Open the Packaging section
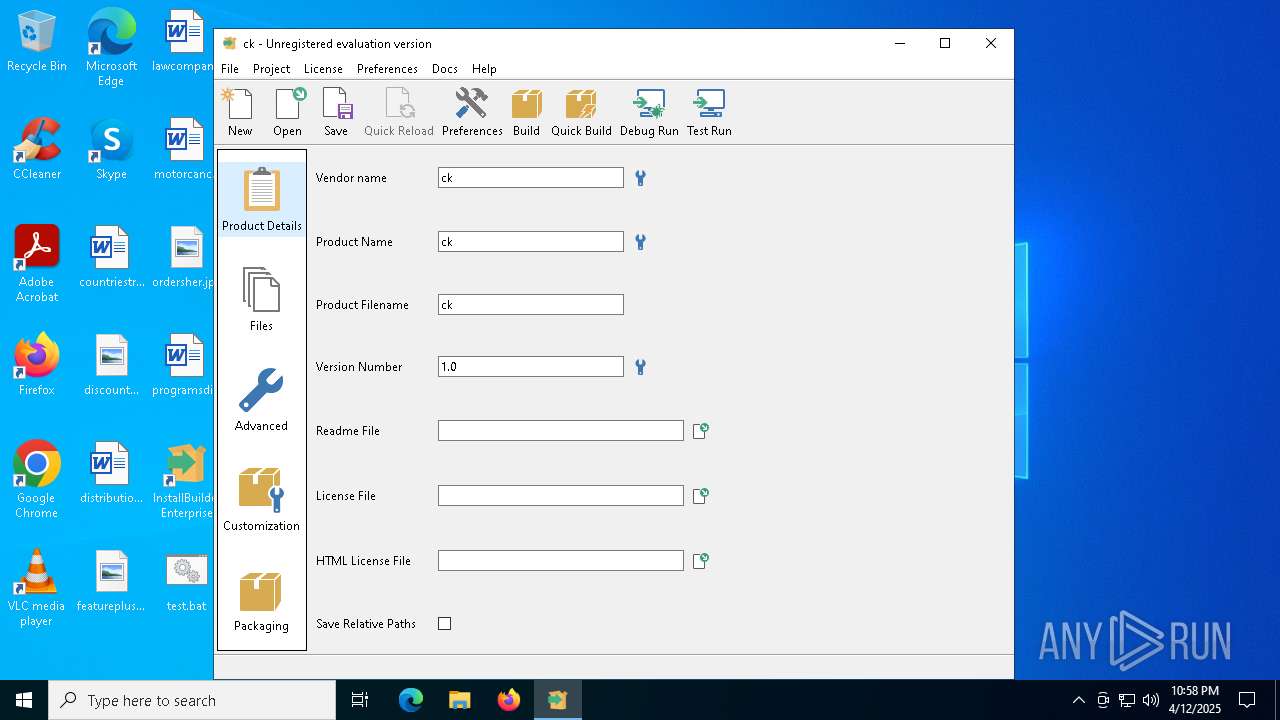Screen dimensions: 1280x720 coord(261,602)
